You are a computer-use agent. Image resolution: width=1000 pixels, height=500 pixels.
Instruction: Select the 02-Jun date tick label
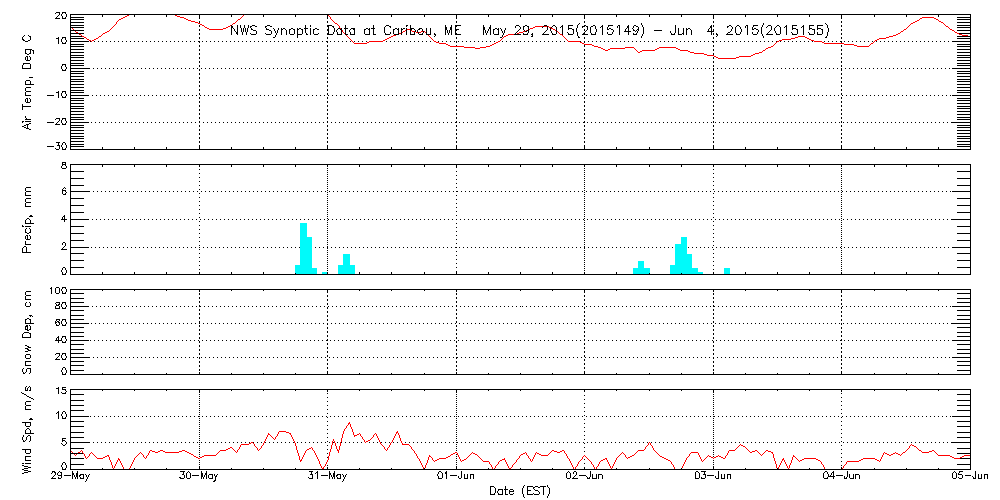tap(585, 478)
